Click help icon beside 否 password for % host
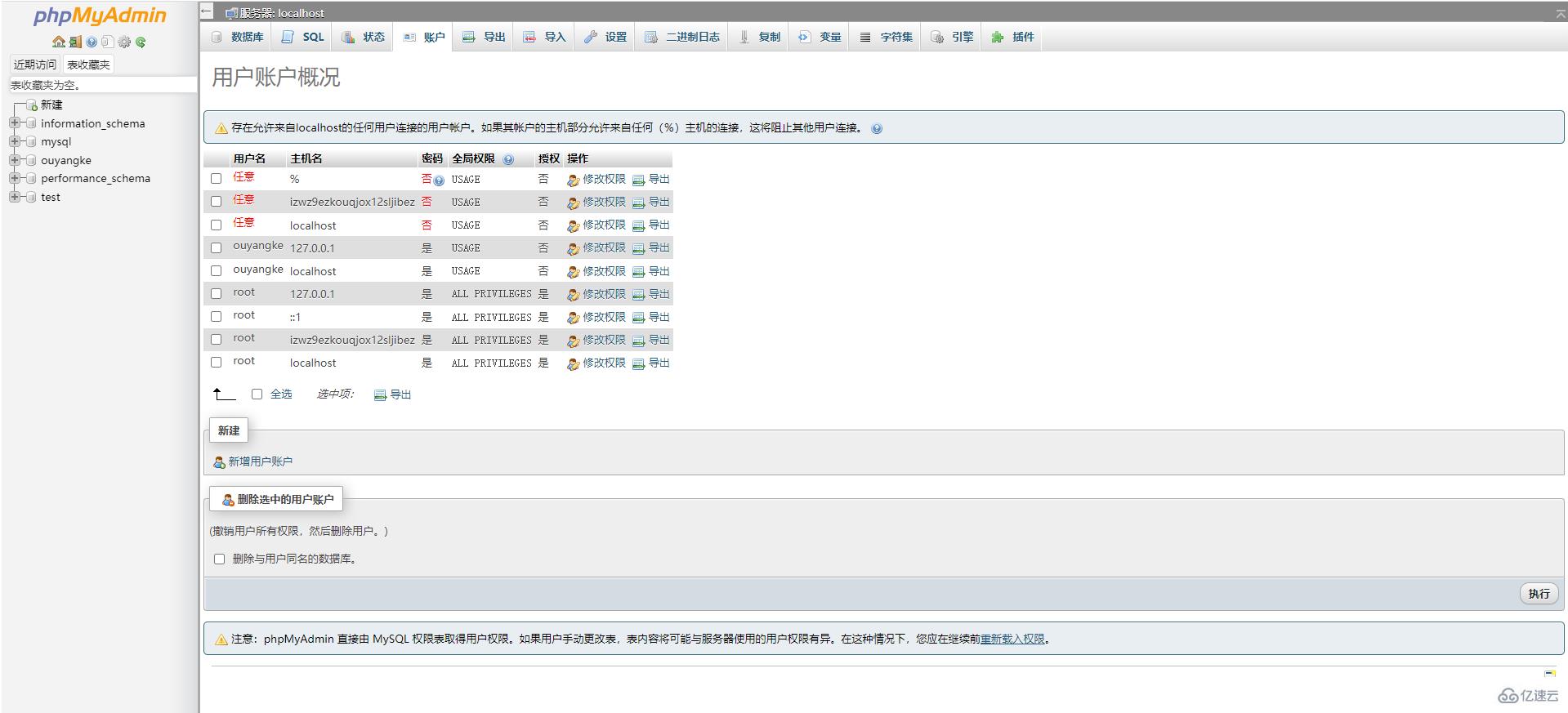Viewport: 1568px width, 713px height. pyautogui.click(x=439, y=180)
